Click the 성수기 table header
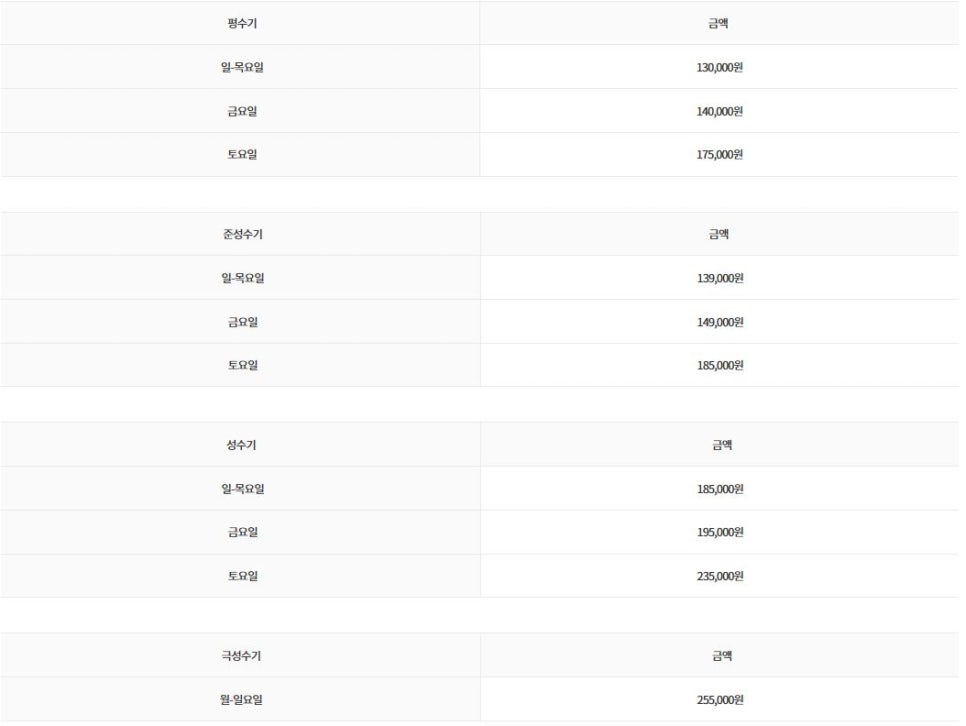 (241, 444)
